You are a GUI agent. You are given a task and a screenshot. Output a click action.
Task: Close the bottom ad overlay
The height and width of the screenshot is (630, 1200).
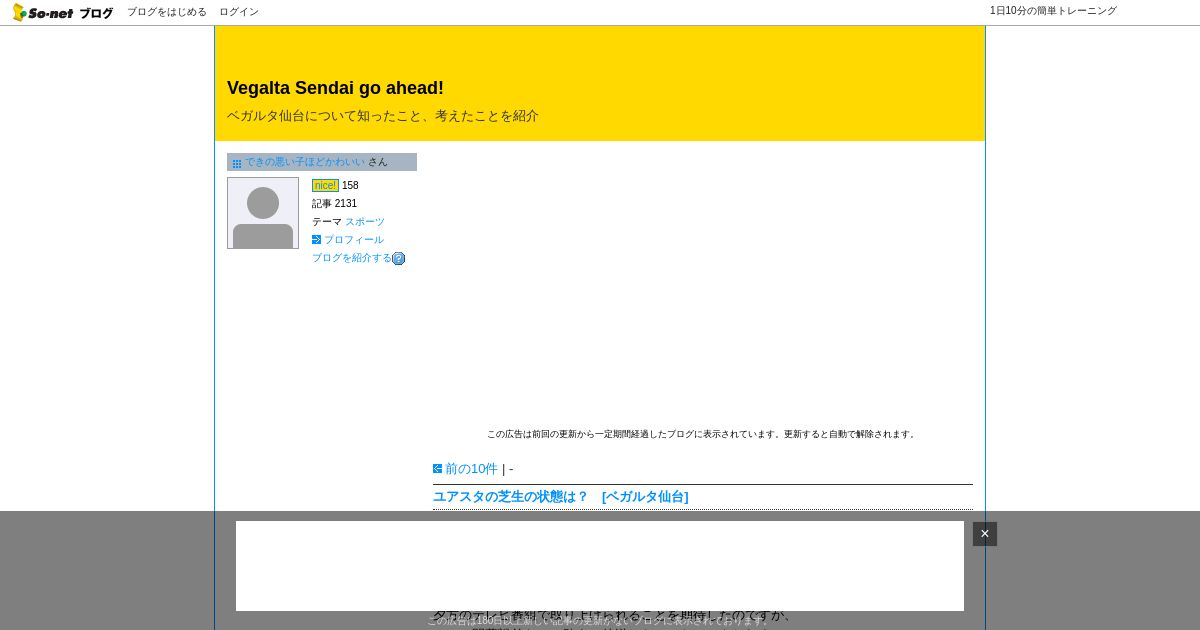point(985,534)
